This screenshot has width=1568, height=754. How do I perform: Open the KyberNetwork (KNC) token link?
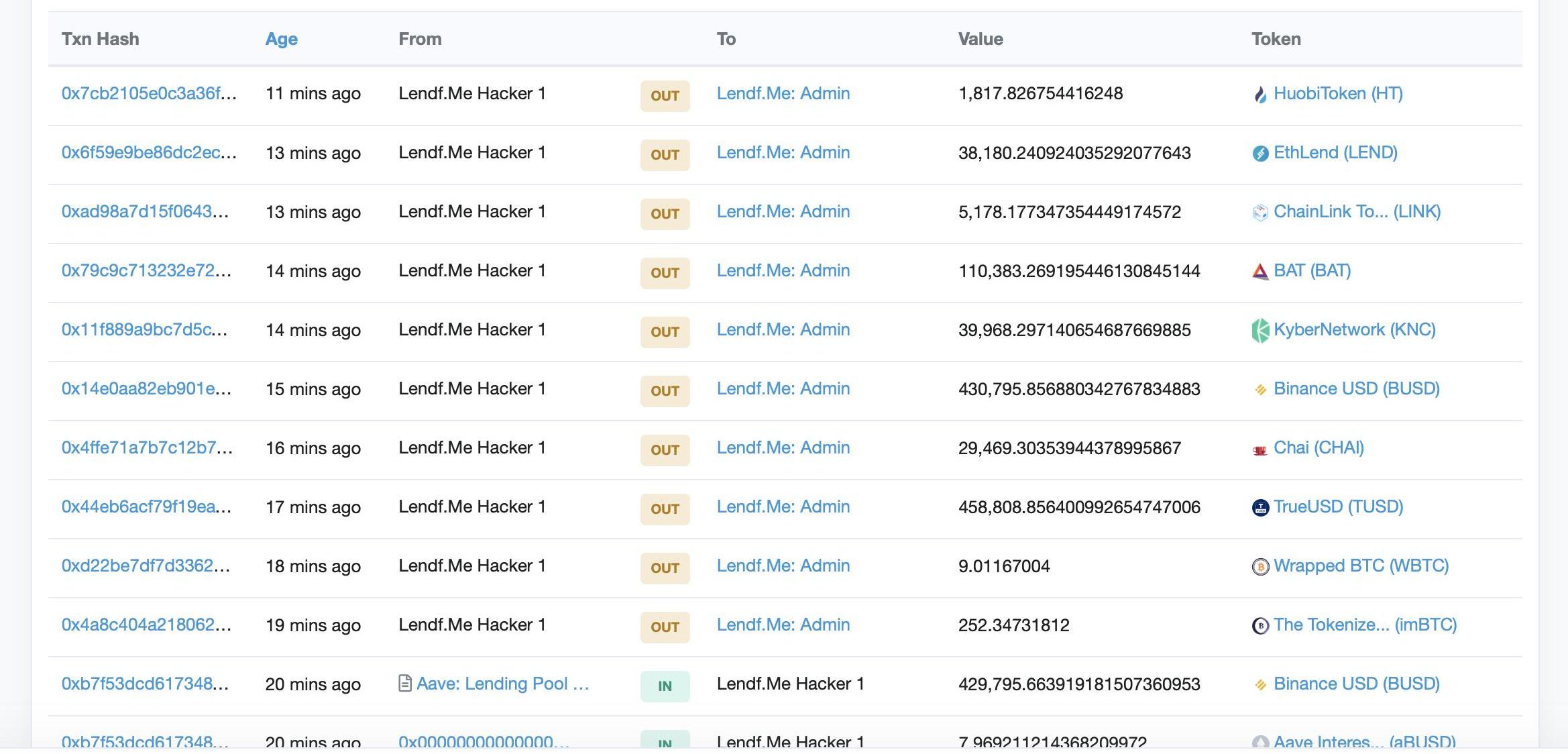click(x=1354, y=329)
